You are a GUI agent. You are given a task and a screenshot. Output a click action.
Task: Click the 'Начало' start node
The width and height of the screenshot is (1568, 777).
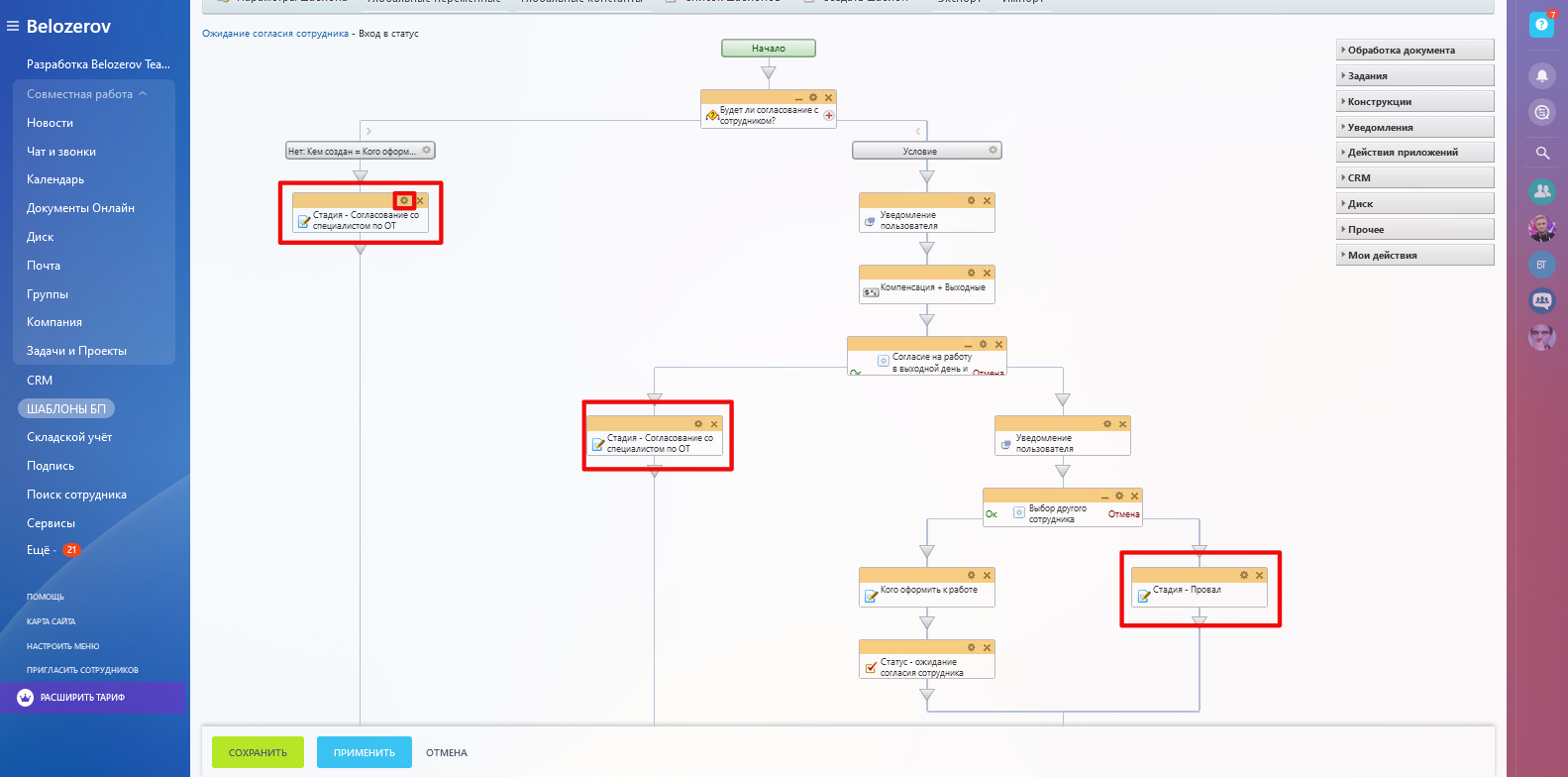coord(769,48)
